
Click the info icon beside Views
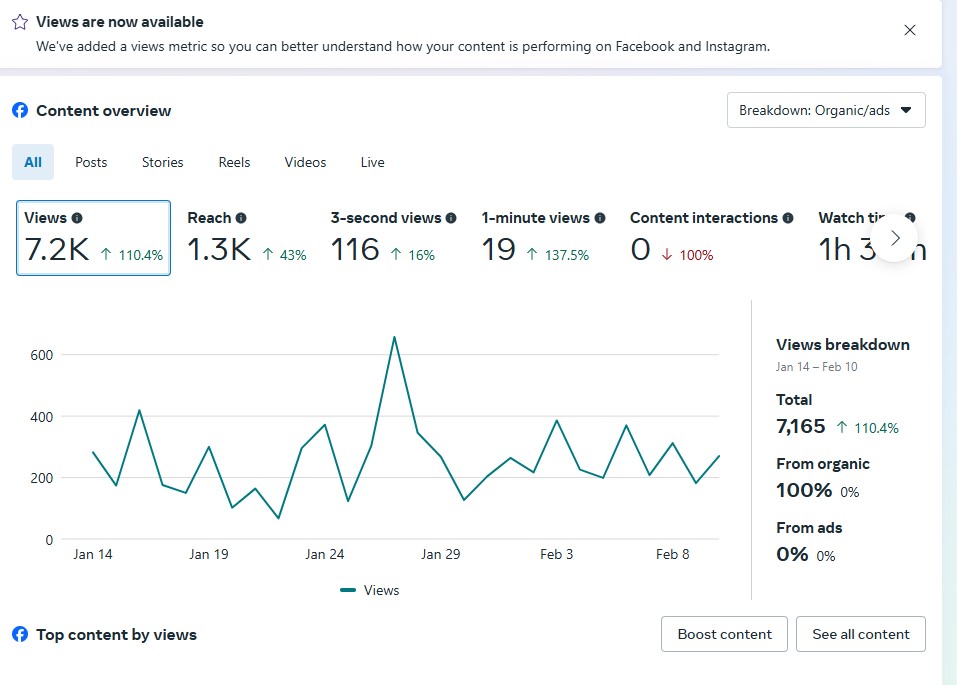[x=77, y=218]
